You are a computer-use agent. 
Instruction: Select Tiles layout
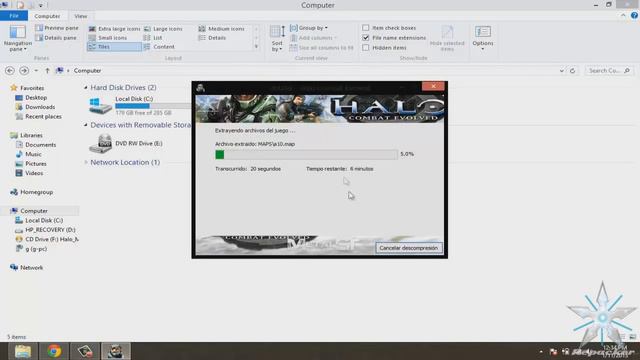114,47
